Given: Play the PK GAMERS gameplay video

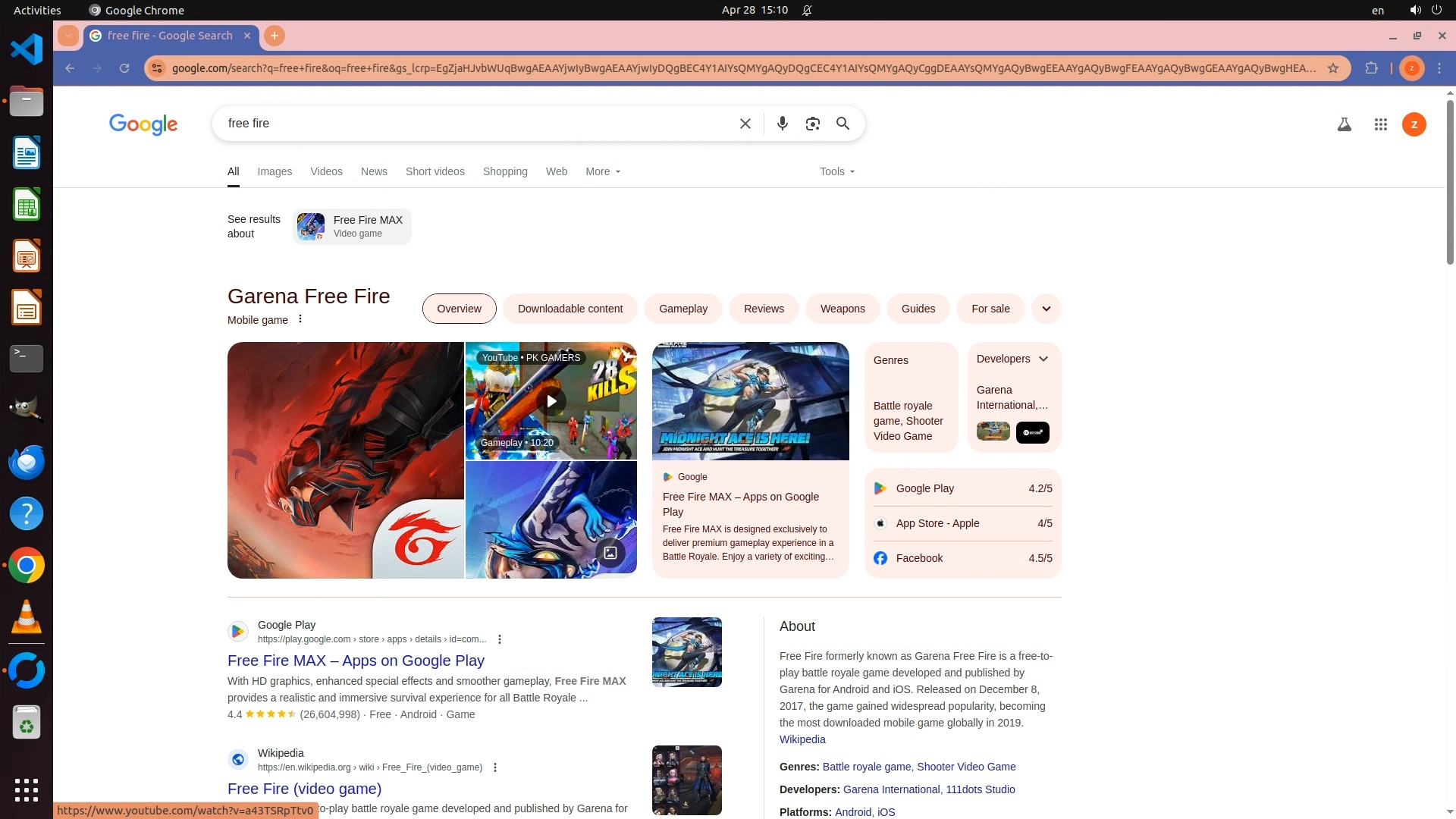Looking at the screenshot, I should 551,401.
